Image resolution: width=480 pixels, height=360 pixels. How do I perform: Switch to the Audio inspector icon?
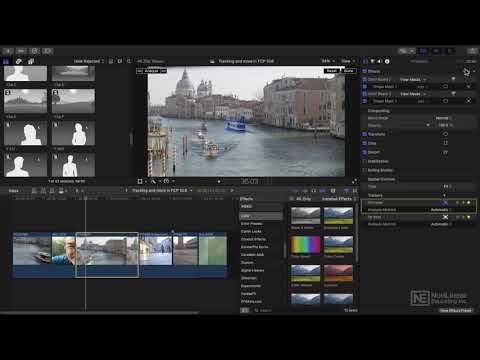(380, 61)
